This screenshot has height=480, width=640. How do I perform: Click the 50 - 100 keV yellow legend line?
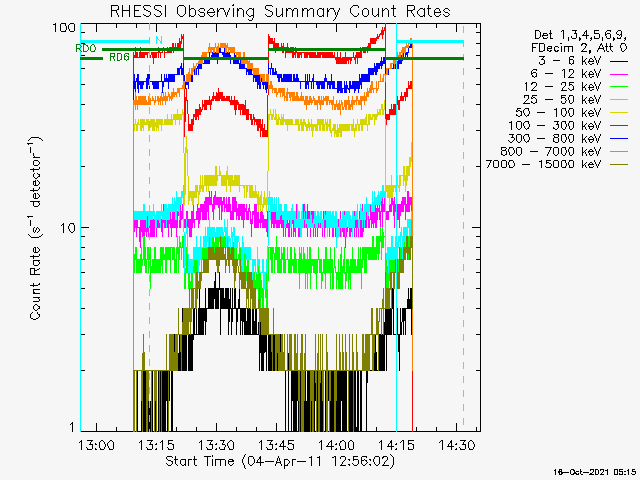[619, 113]
